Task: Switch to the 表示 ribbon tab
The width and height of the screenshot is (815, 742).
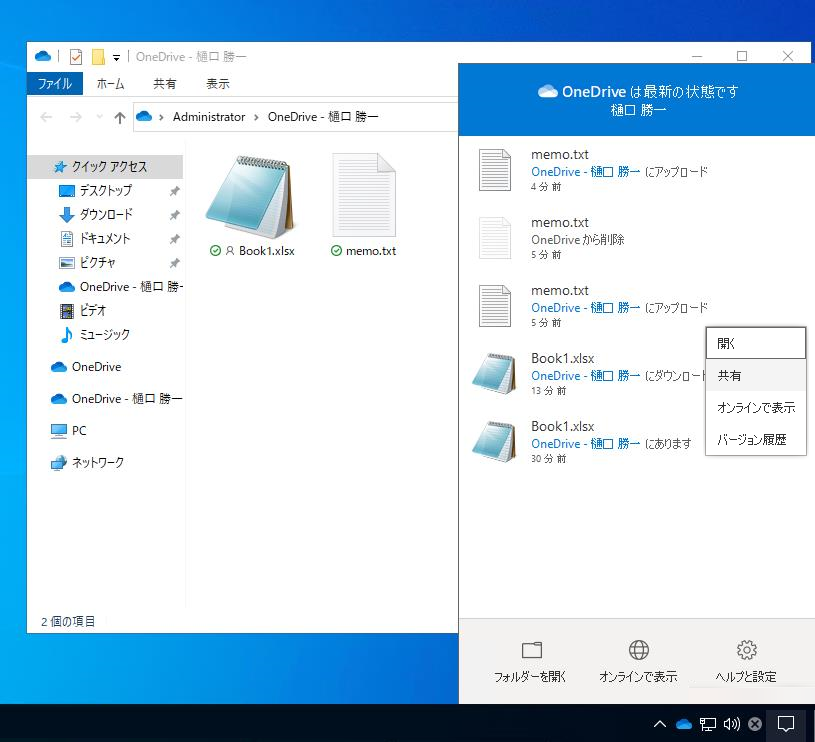Action: pyautogui.click(x=217, y=84)
